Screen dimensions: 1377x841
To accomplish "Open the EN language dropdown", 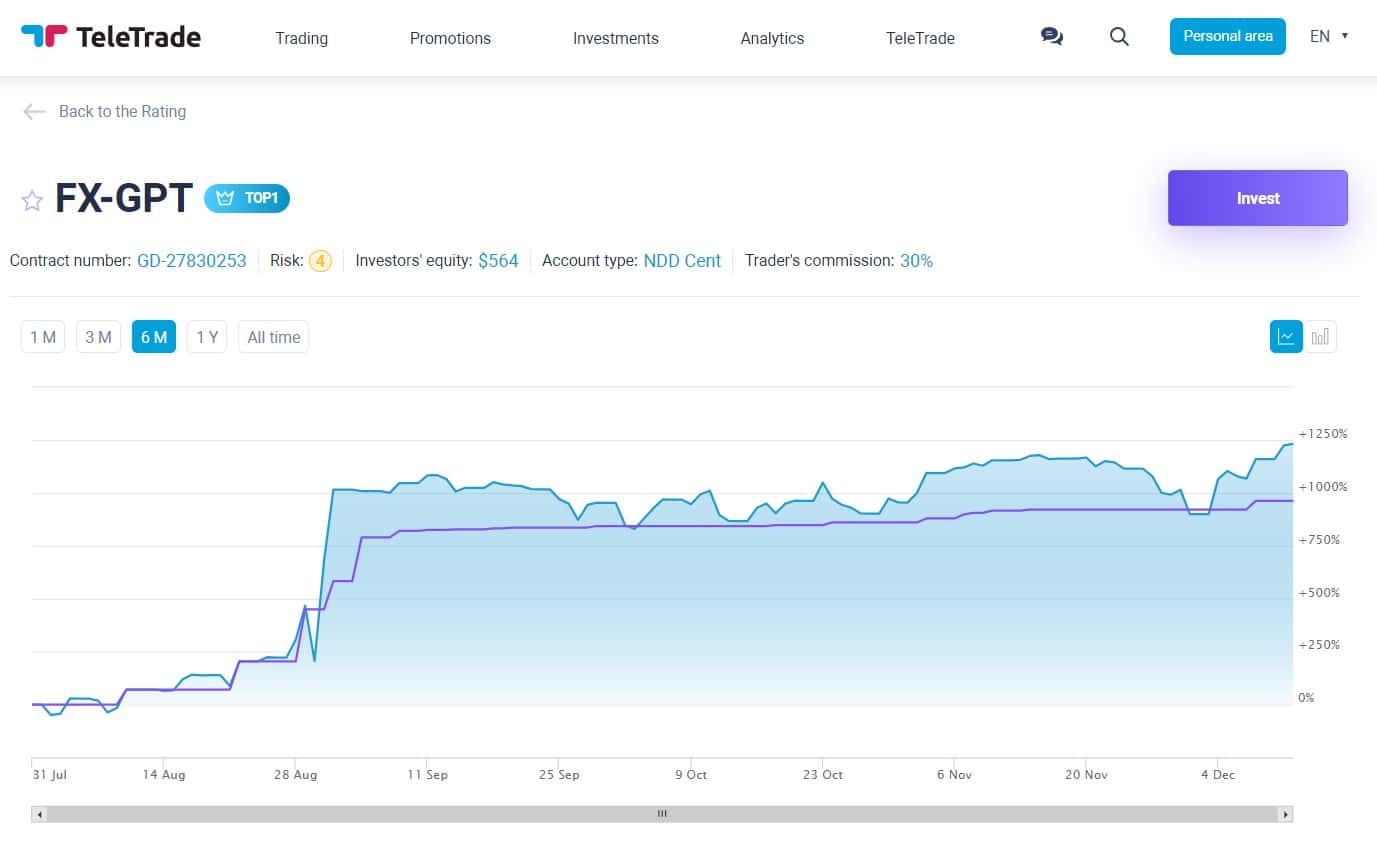I will point(1329,36).
